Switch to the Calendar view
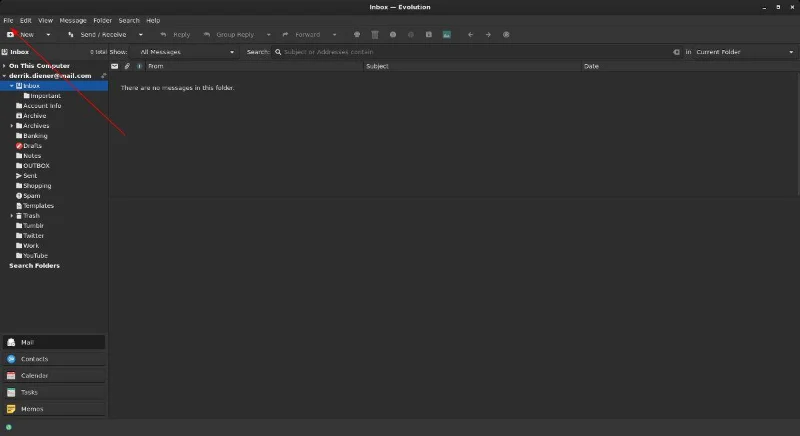 [54, 375]
